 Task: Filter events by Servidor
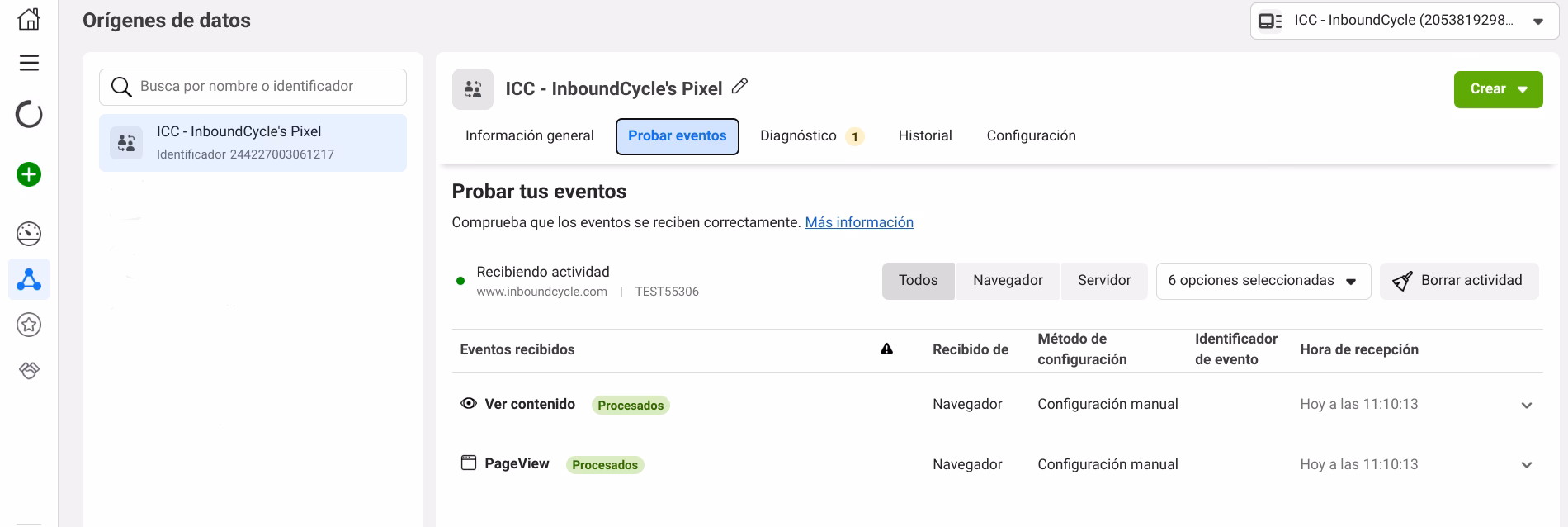click(1104, 281)
